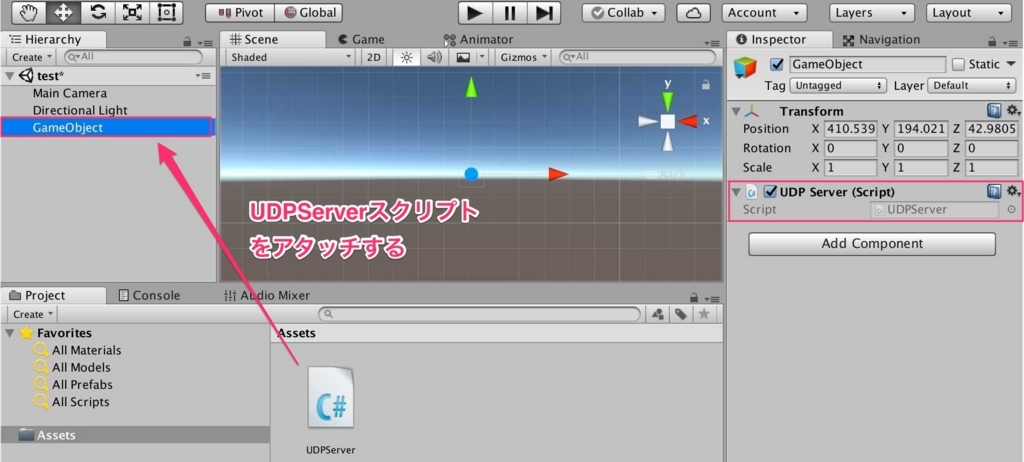
Task: Toggle Global handle rotation mode
Action: [x=308, y=13]
